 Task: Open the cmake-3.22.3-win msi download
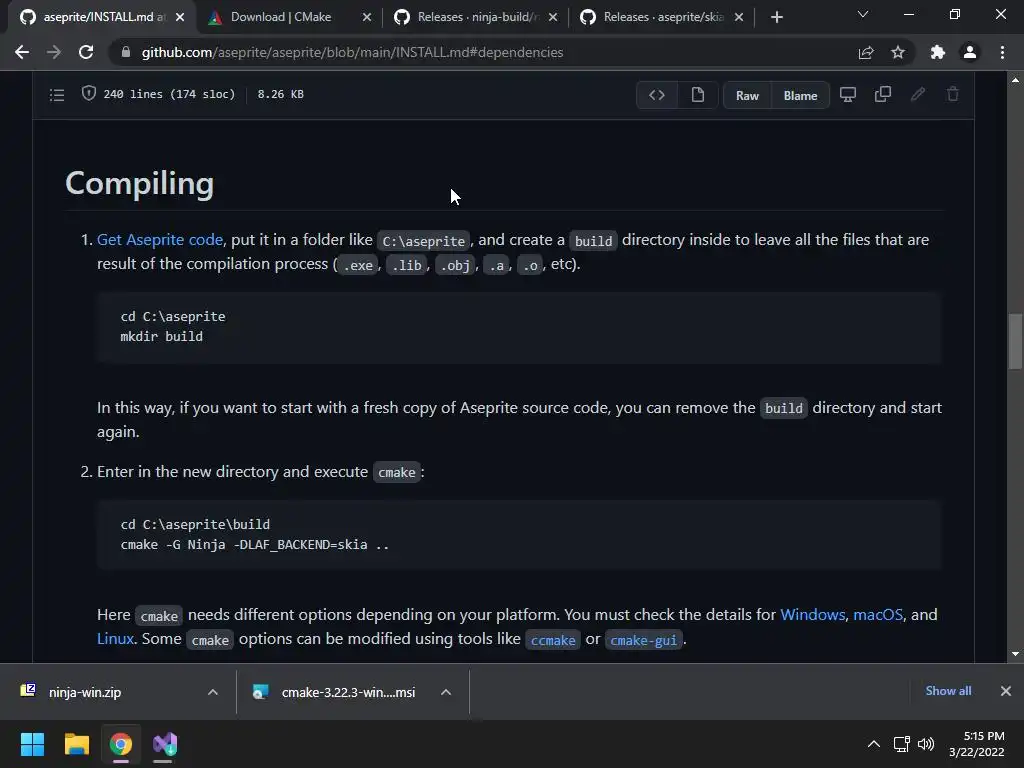tap(348, 692)
